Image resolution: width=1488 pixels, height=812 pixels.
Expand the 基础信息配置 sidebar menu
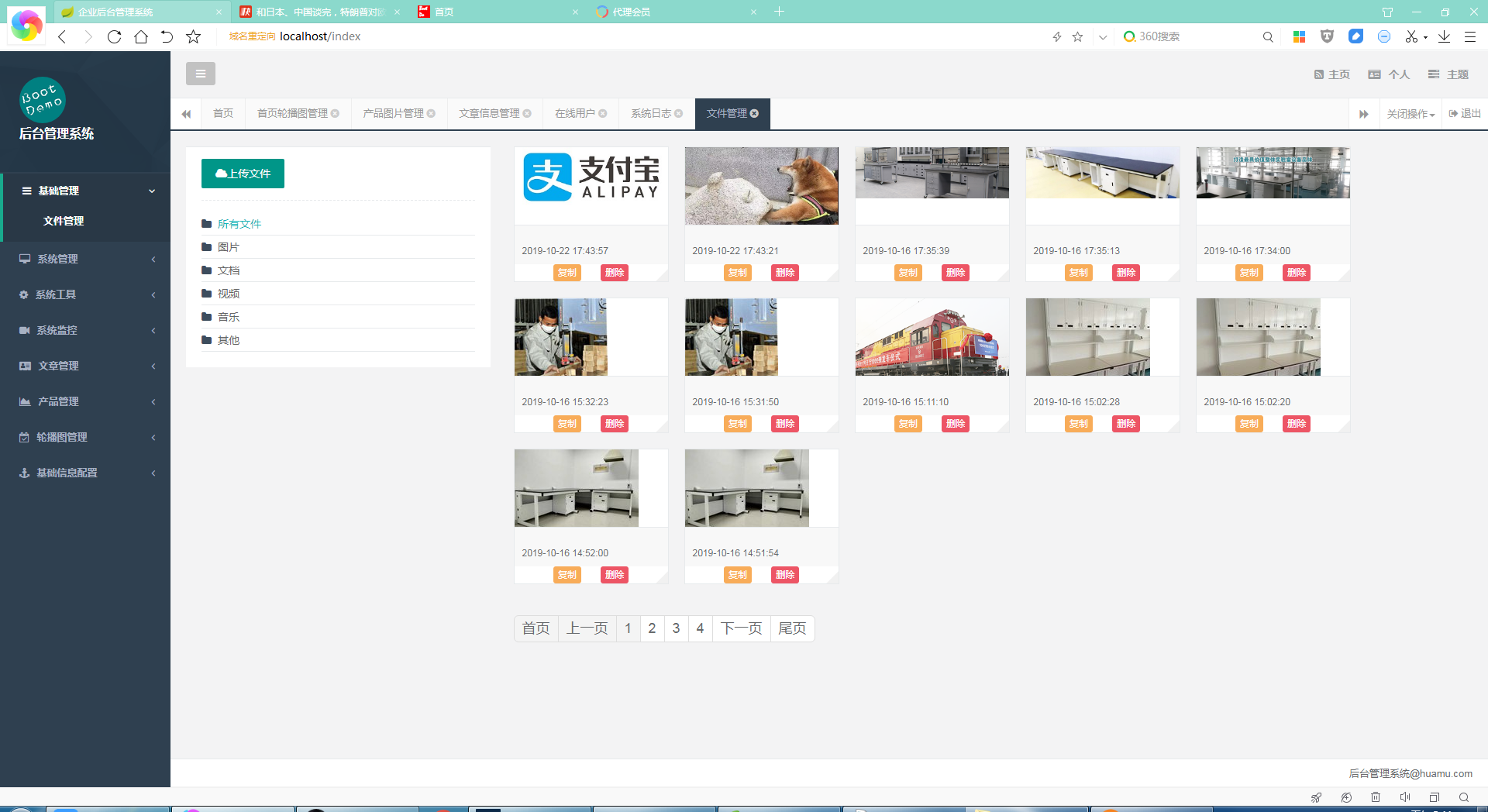(85, 473)
